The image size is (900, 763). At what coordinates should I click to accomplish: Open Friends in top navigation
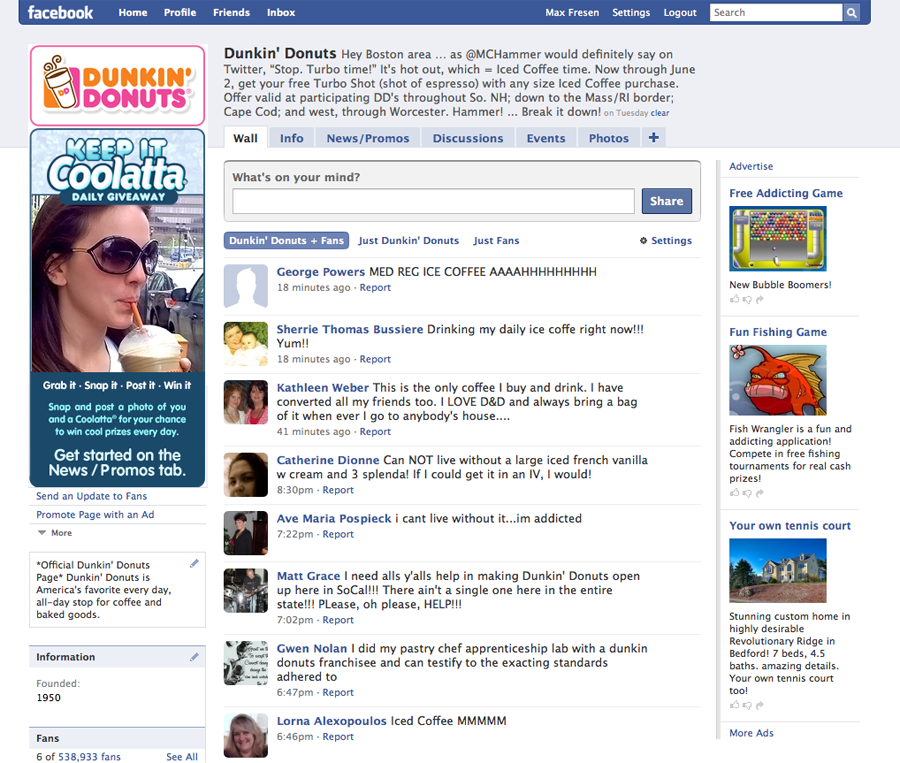click(231, 13)
